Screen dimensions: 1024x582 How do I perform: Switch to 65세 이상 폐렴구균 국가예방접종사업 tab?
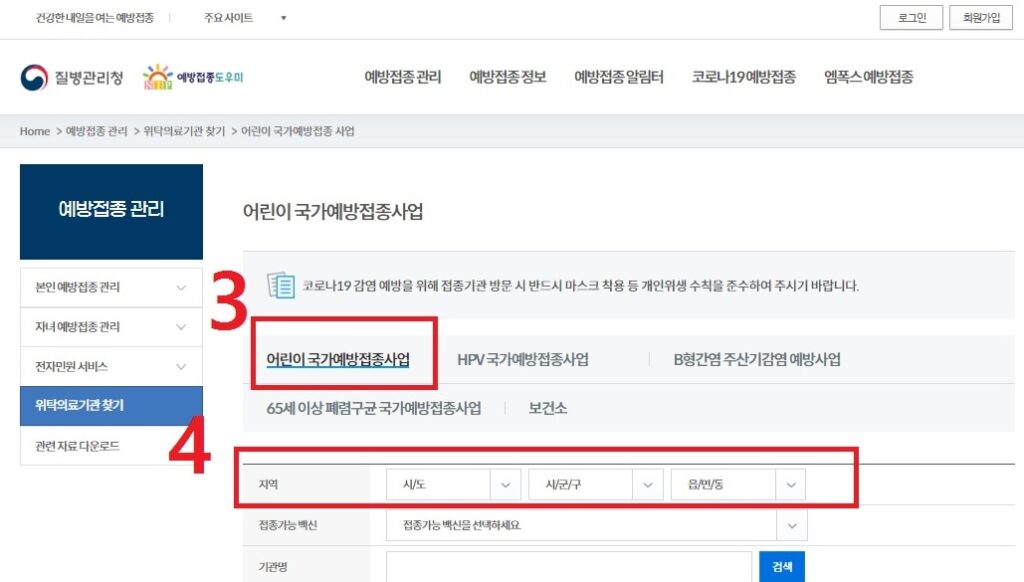tap(374, 408)
